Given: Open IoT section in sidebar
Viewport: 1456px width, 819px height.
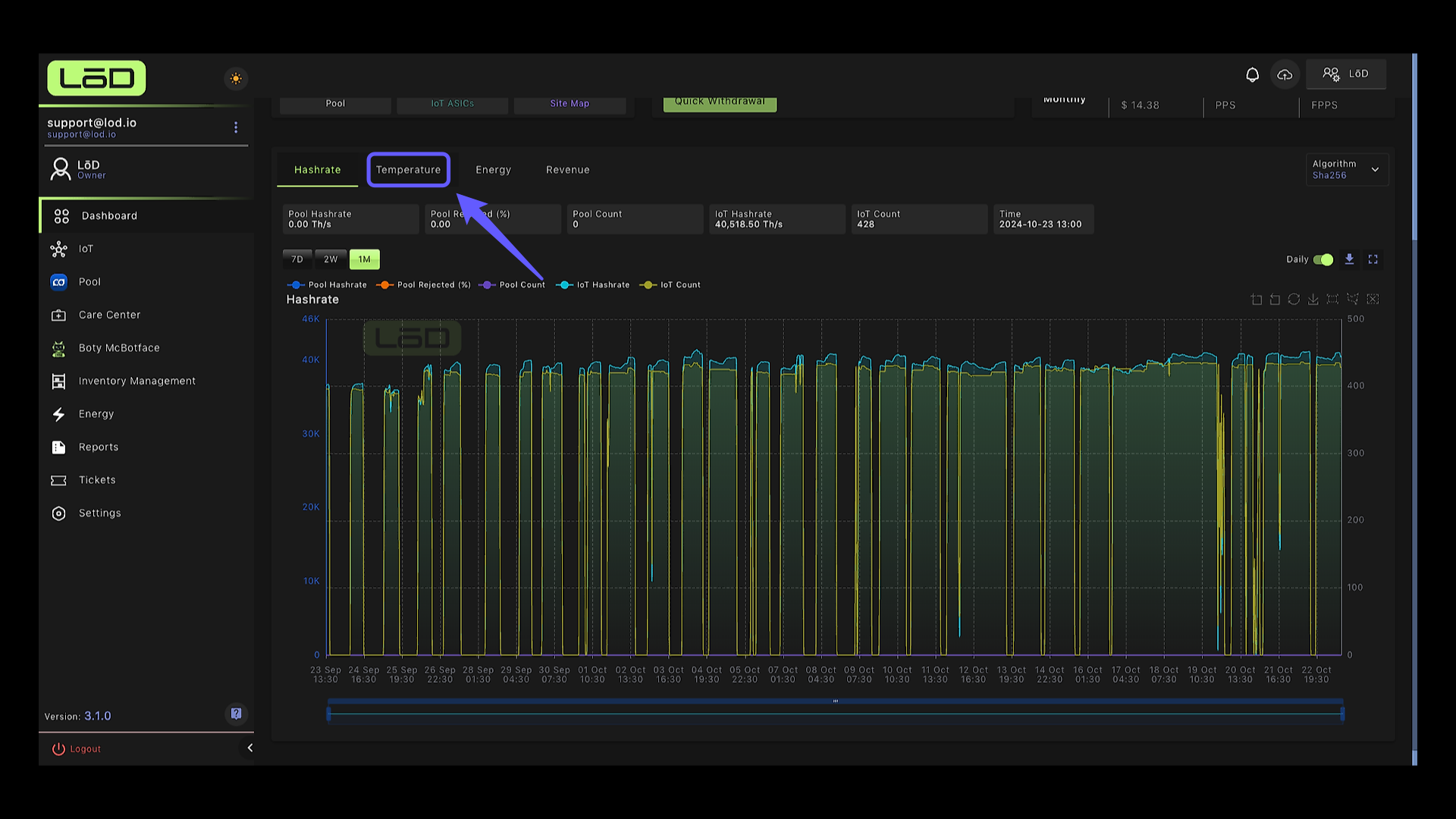Looking at the screenshot, I should [146, 249].
